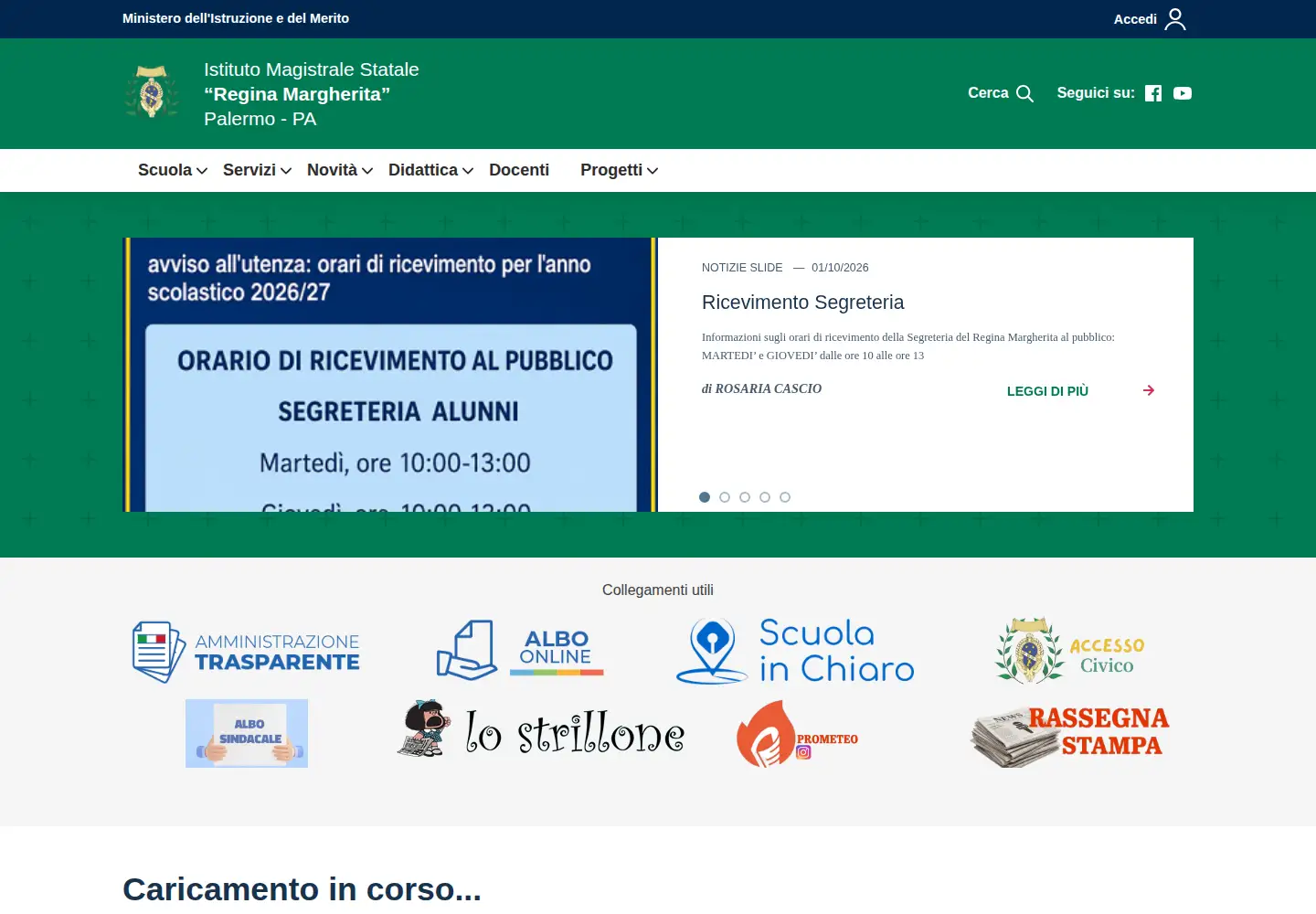Open the school's Facebook page icon
The image size is (1316, 914).
[1153, 93]
